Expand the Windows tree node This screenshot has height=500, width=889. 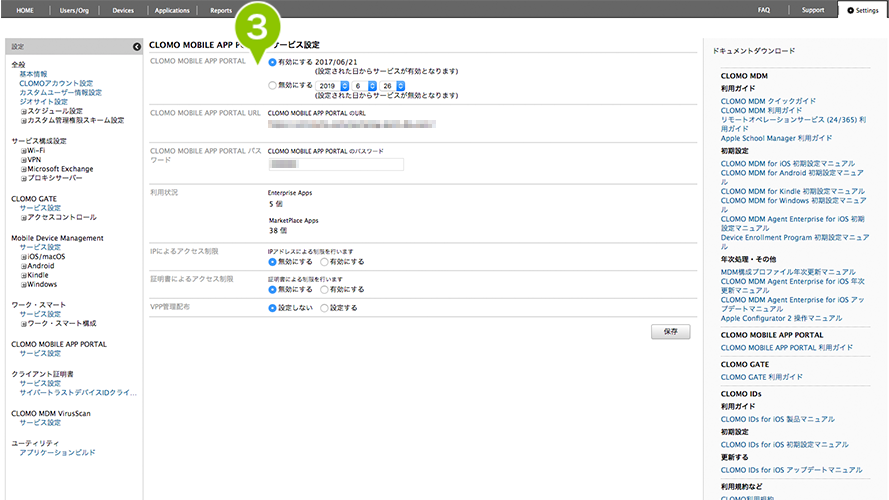[24, 285]
